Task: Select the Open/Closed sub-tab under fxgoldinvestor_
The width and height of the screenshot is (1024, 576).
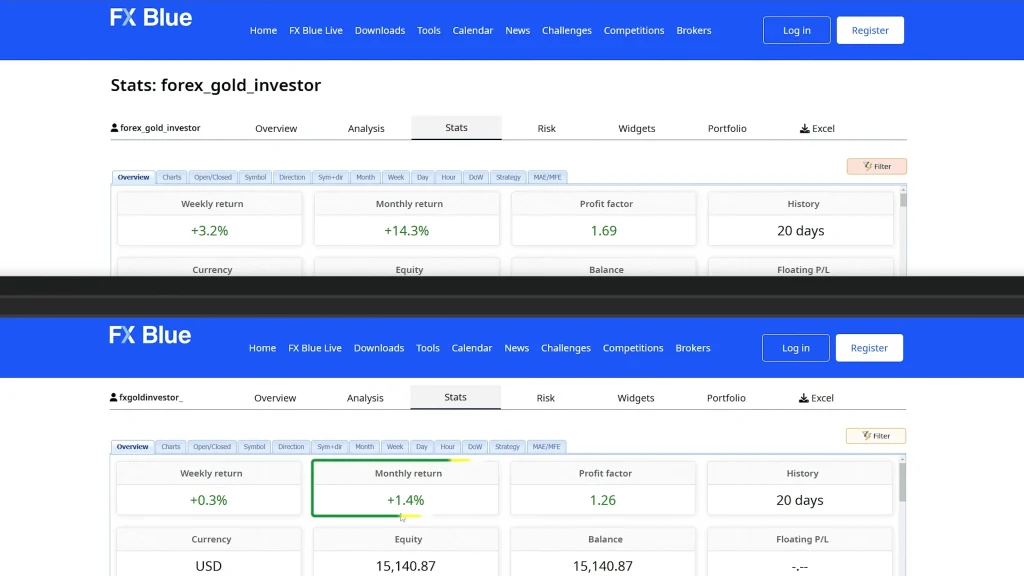Action: 212,447
